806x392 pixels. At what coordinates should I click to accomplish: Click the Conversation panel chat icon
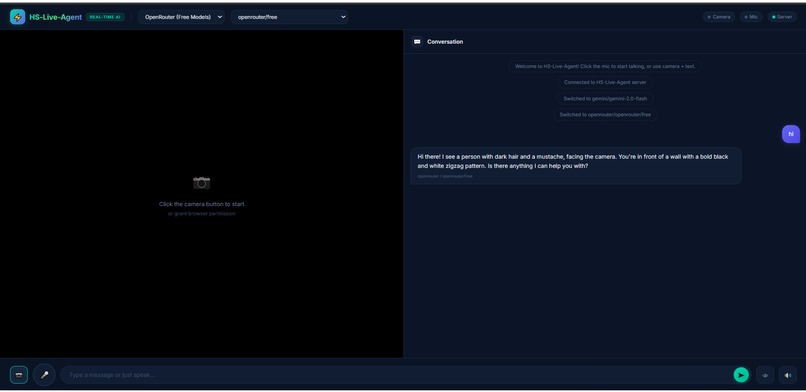tap(417, 42)
